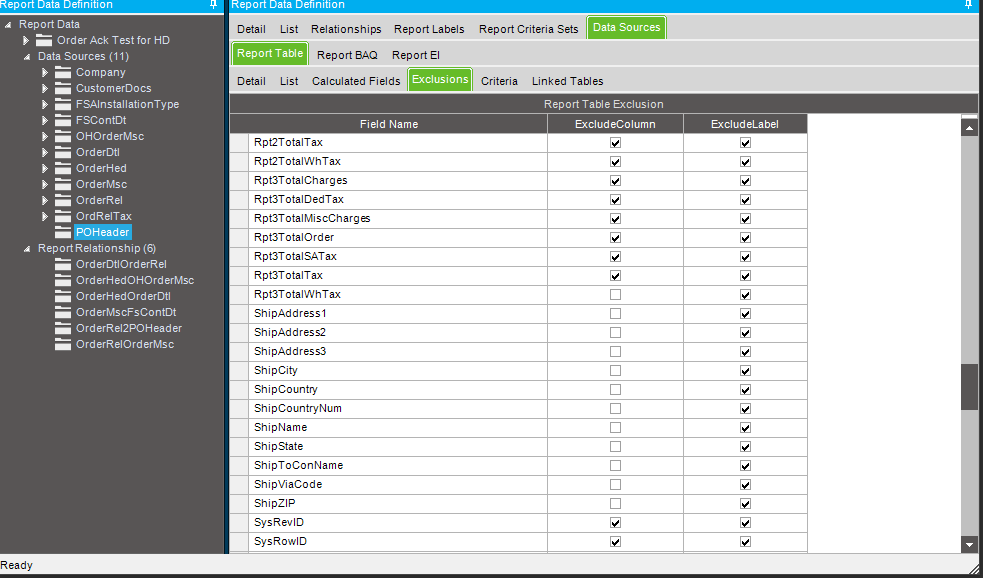Select the ShipToConName field name cell
This screenshot has height=578, width=983.
point(397,466)
